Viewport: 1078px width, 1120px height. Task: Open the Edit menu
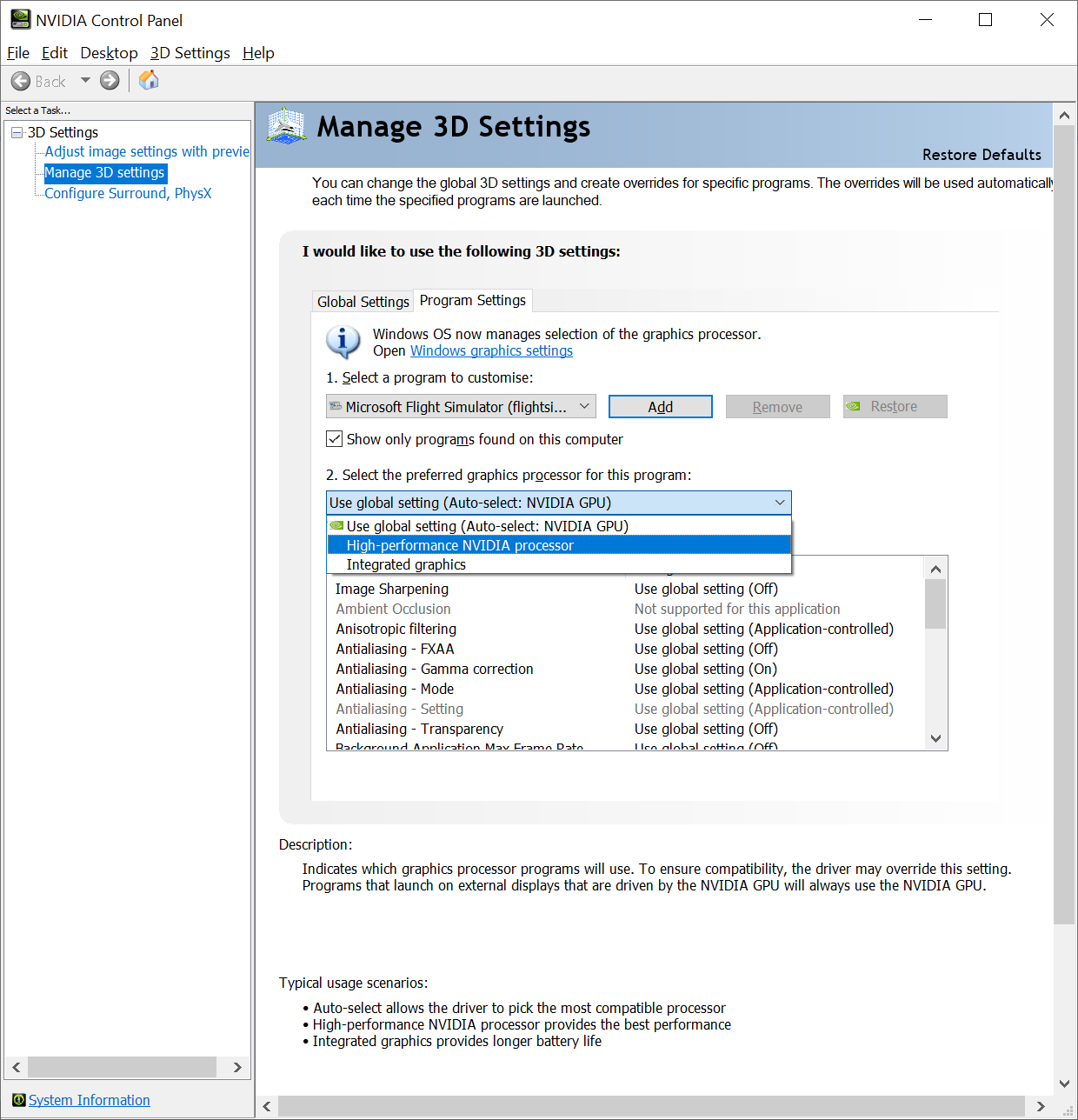pyautogui.click(x=55, y=53)
